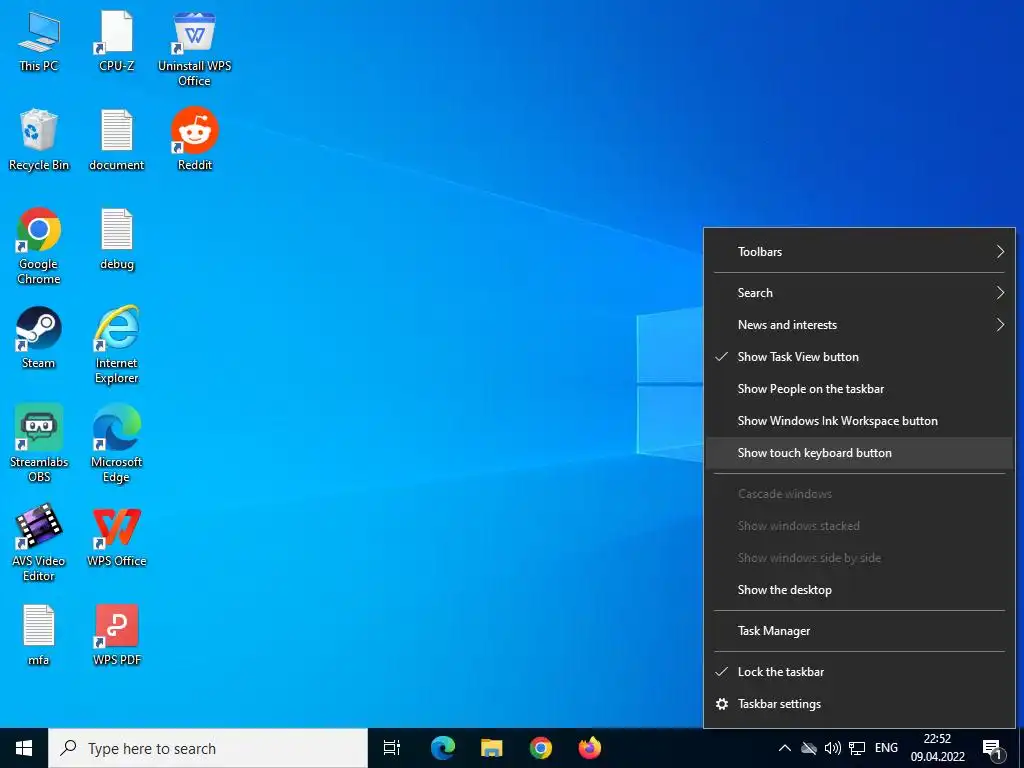
Task: Select the Internet Explorer desktop icon
Action: click(116, 345)
